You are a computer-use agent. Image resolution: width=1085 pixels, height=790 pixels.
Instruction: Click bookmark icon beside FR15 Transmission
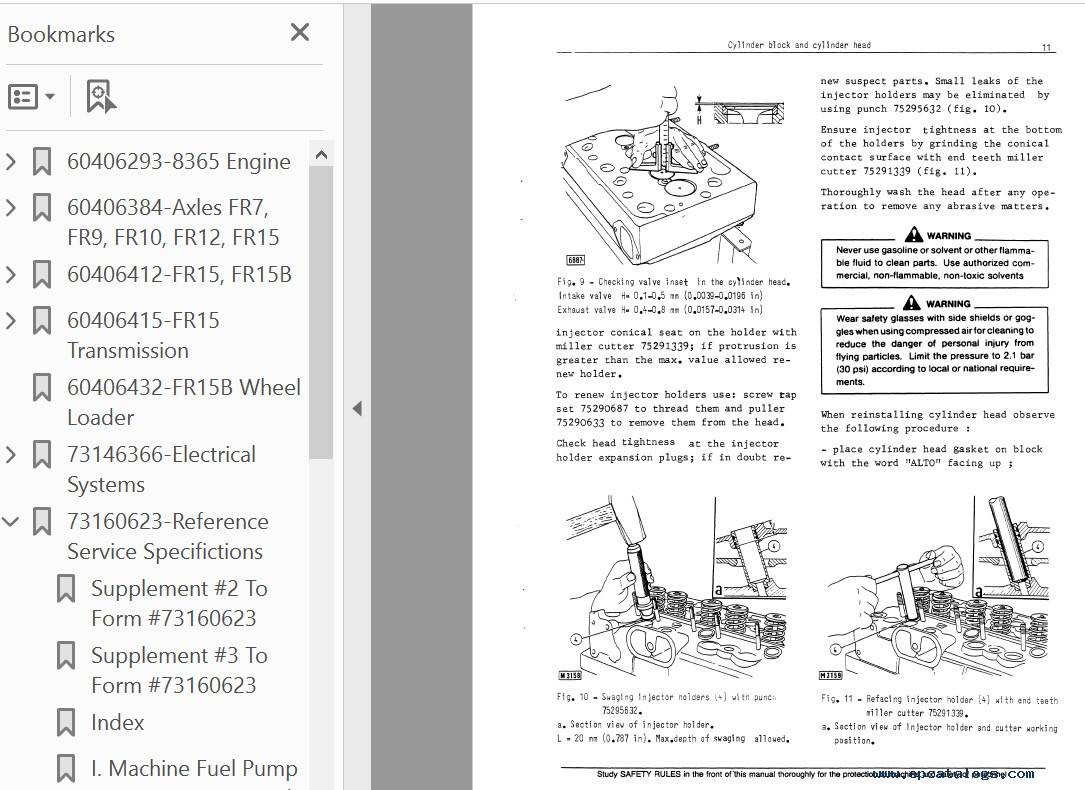(42, 321)
